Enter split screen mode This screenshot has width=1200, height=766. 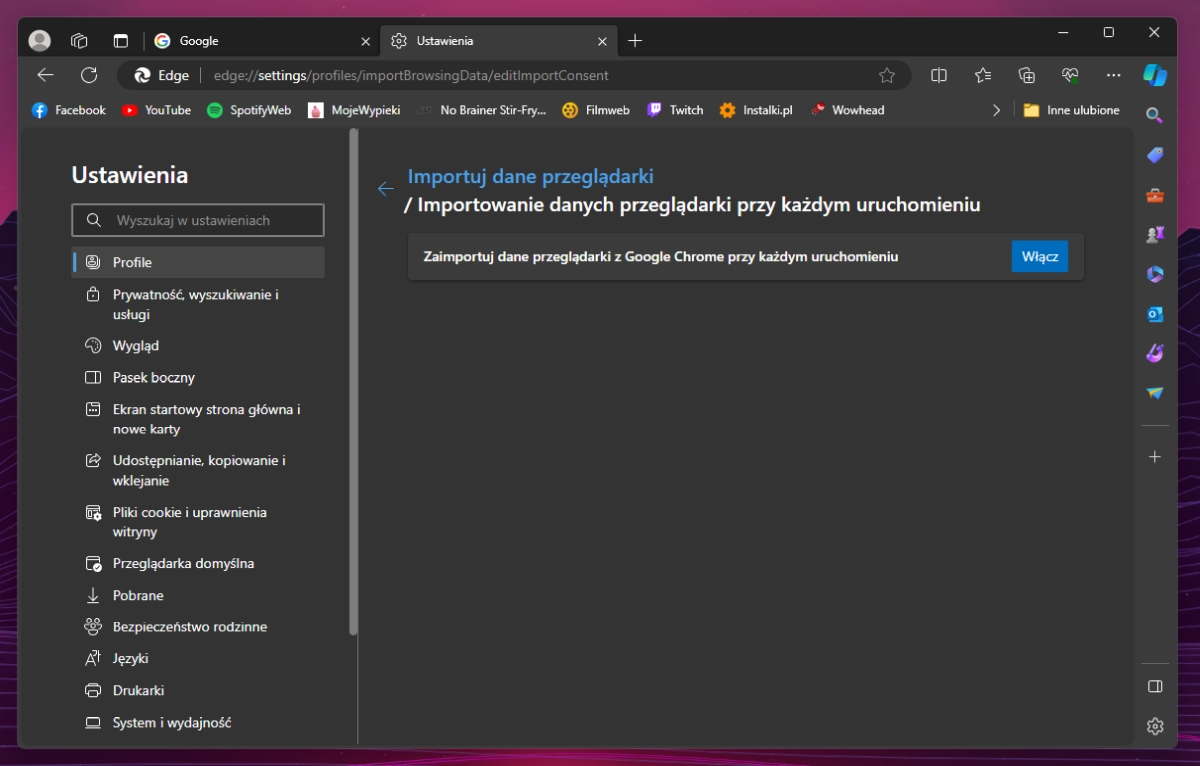click(938, 75)
